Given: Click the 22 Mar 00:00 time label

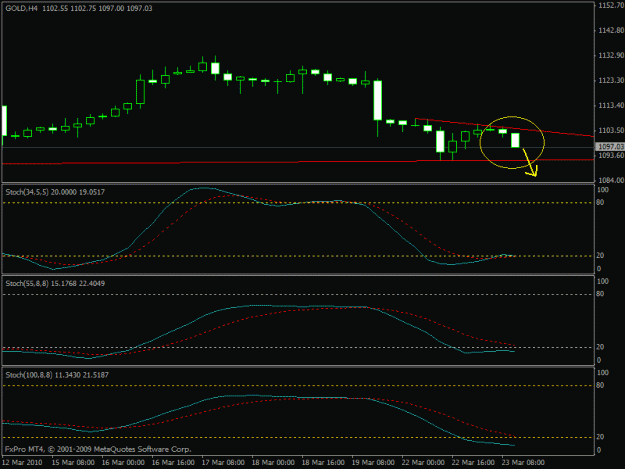Looking at the screenshot, I should [x=423, y=463].
